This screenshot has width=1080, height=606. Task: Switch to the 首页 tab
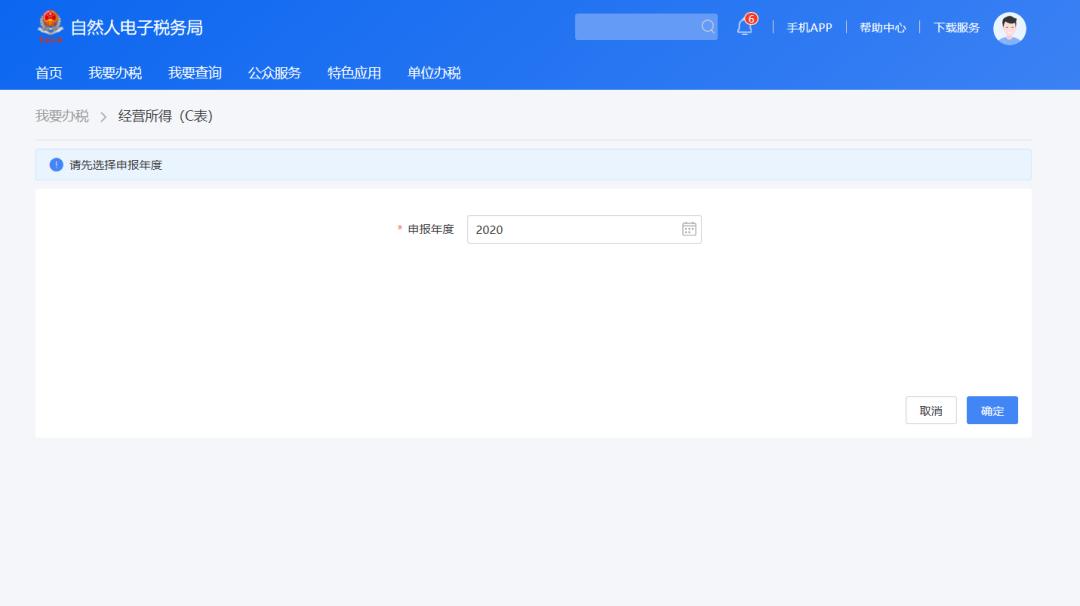tap(49, 72)
